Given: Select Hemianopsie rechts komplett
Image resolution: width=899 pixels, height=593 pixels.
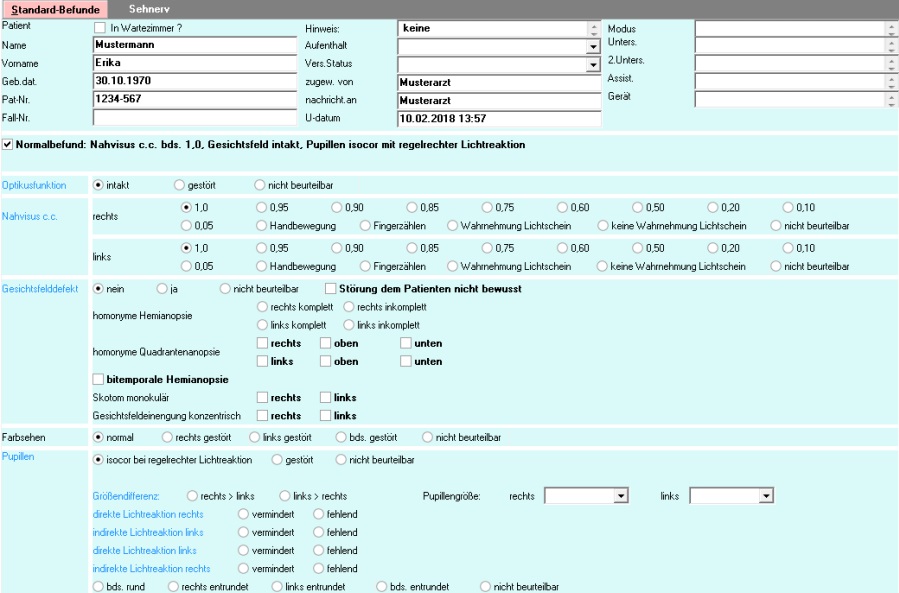Looking at the screenshot, I should tap(263, 307).
